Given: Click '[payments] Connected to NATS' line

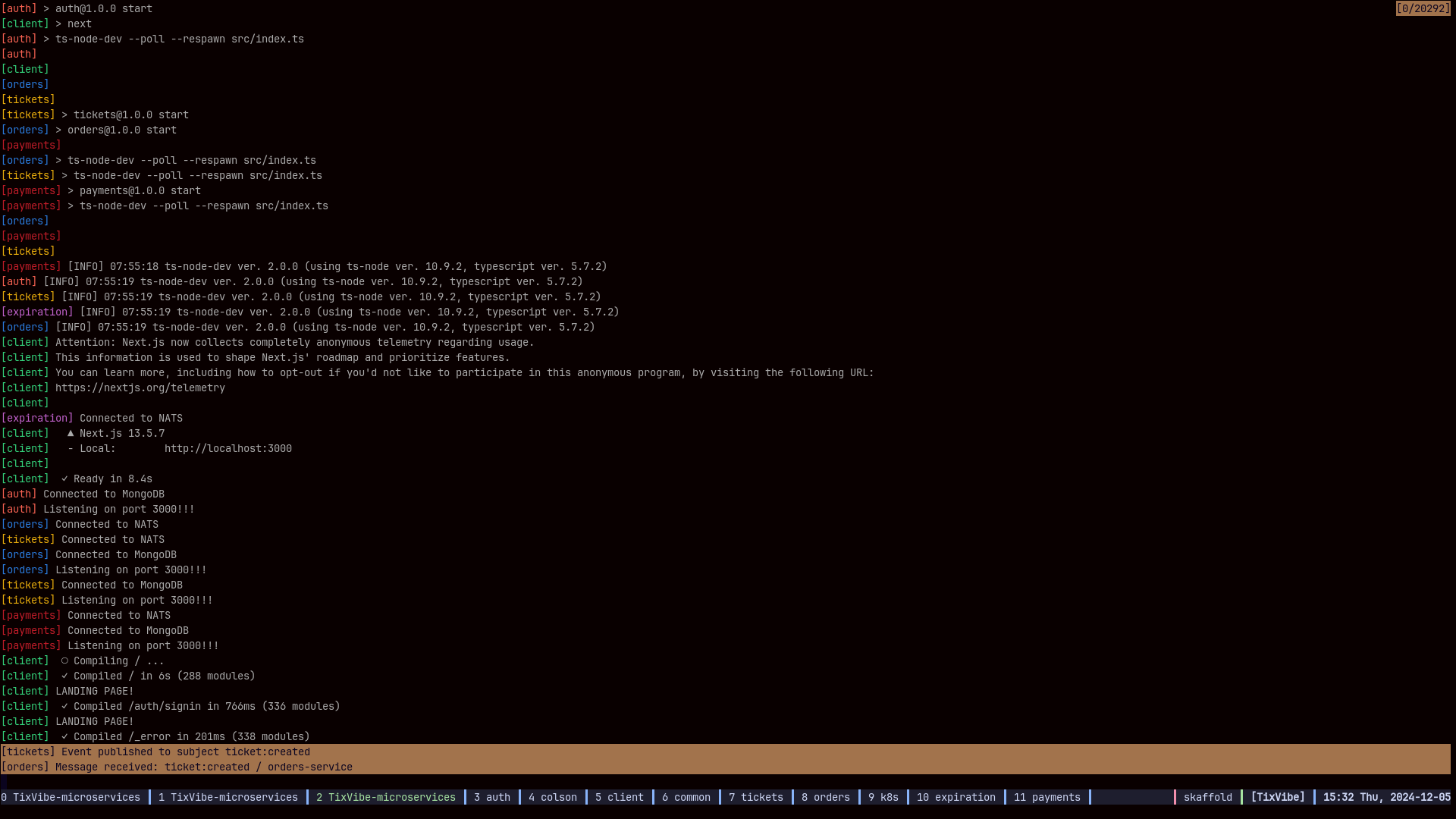Looking at the screenshot, I should point(86,615).
